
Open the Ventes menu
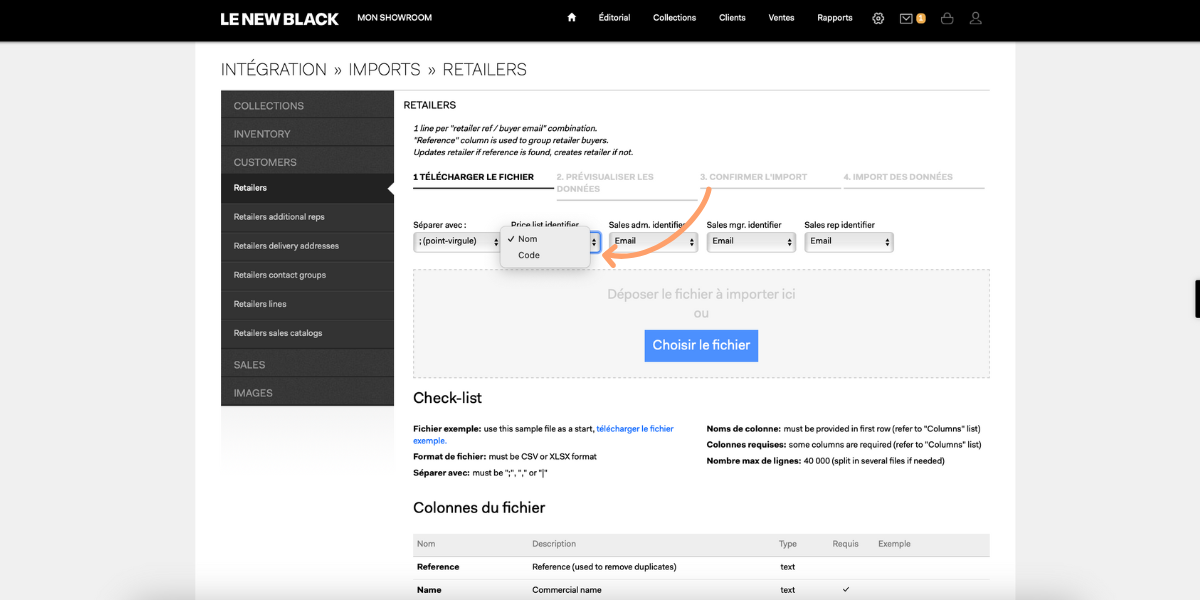pos(782,18)
